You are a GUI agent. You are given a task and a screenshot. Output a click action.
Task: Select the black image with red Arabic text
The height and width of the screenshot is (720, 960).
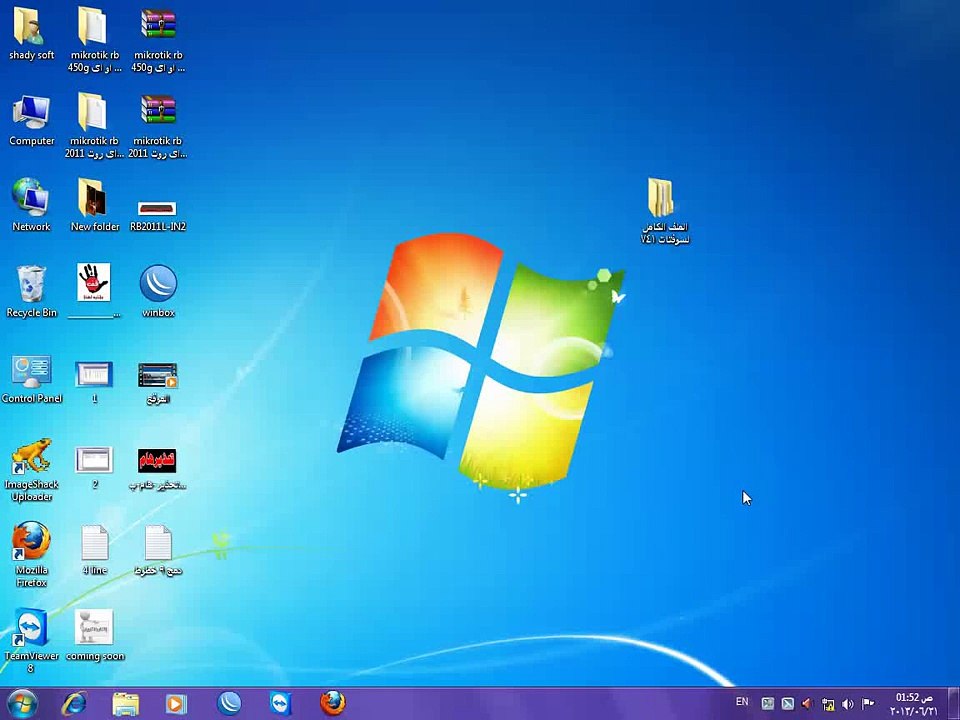[x=157, y=460]
